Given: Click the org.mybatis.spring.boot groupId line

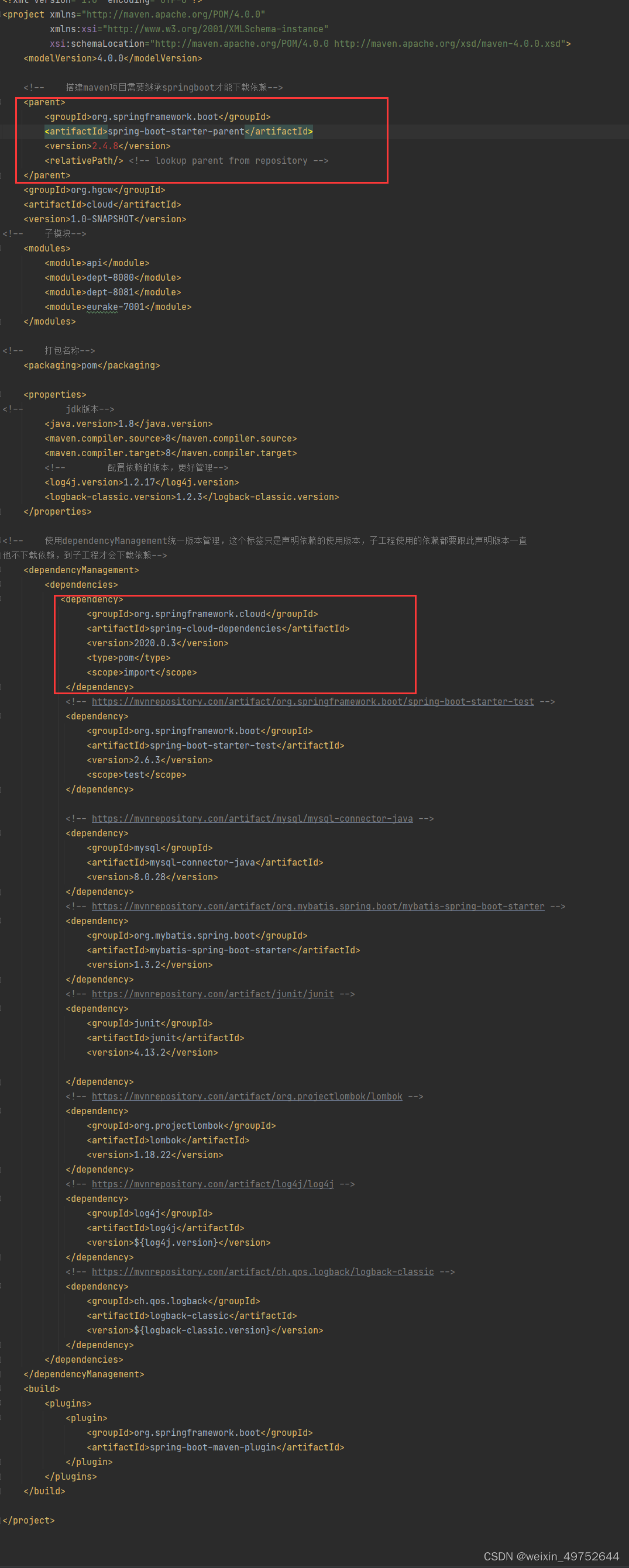Looking at the screenshot, I should pyautogui.click(x=197, y=935).
